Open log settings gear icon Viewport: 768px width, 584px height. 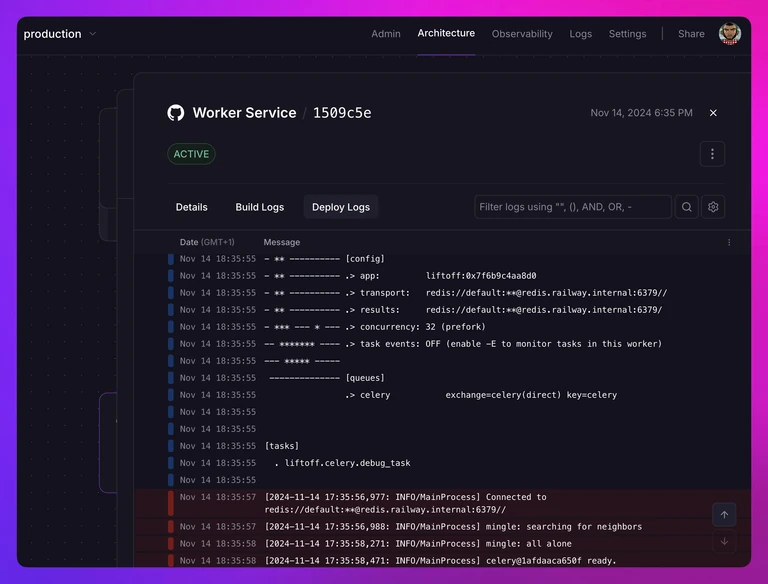click(x=713, y=207)
